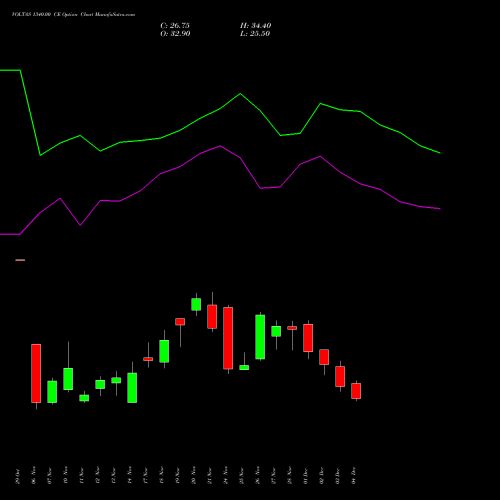
Task: Select the green candle for 18 Nov
Action: coord(164,351)
